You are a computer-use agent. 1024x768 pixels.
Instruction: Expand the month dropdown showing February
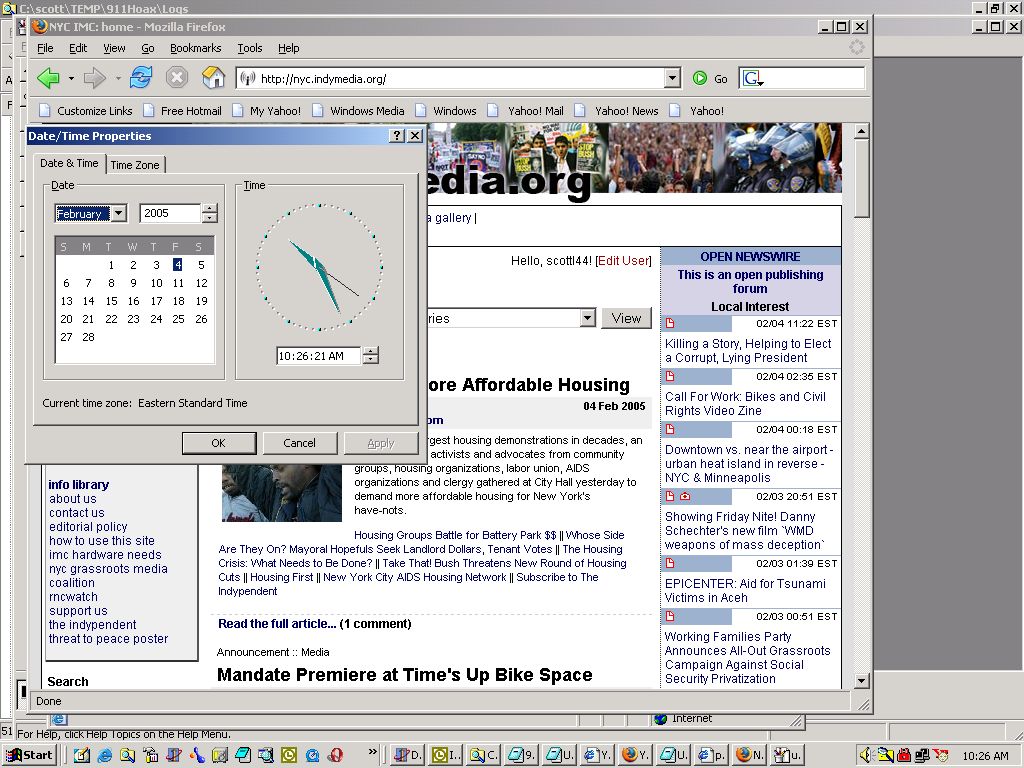tap(119, 213)
